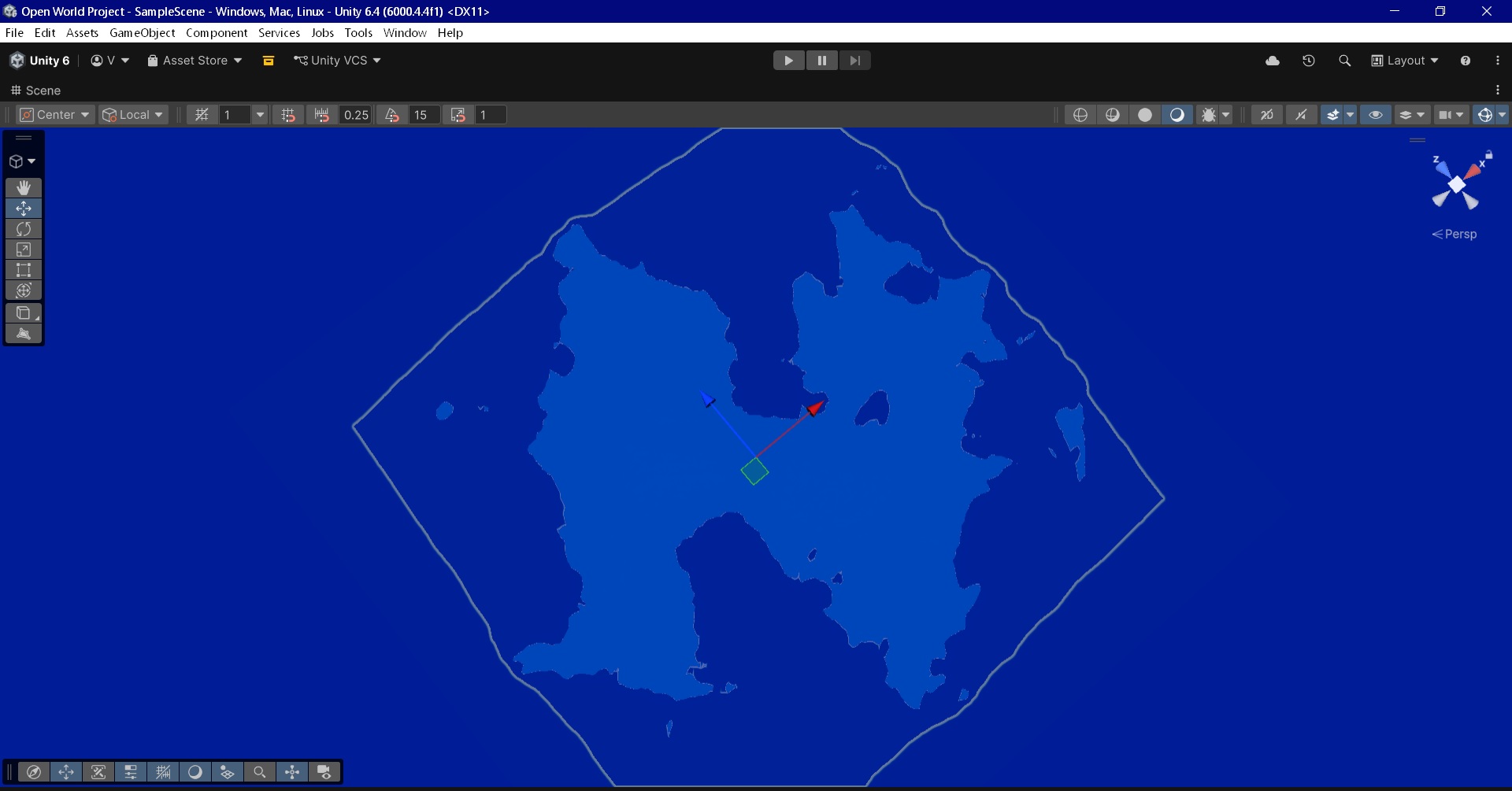Open the Layout dropdown

(1405, 61)
